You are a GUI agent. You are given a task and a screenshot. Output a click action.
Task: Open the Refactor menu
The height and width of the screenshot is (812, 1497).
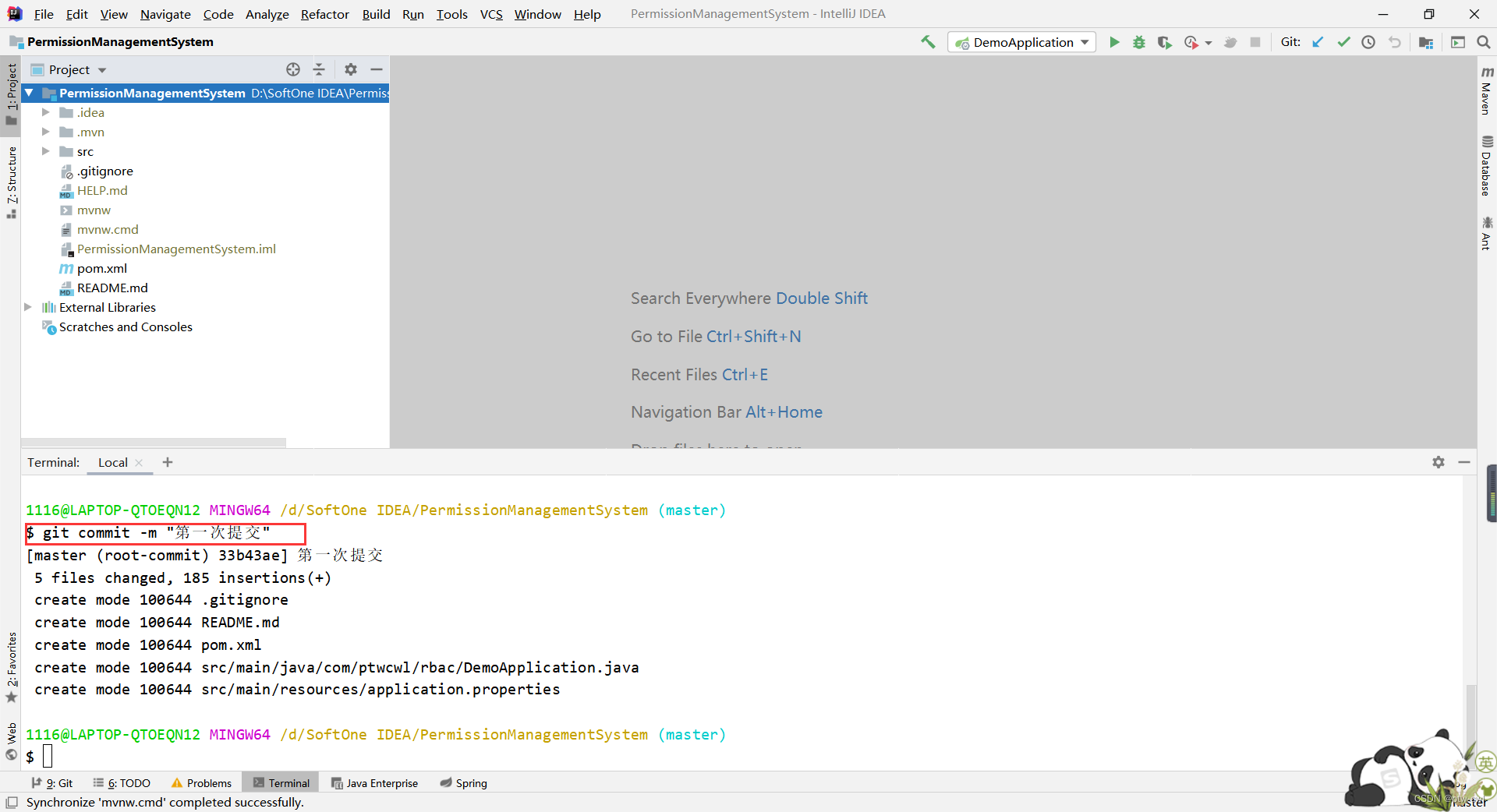(324, 14)
